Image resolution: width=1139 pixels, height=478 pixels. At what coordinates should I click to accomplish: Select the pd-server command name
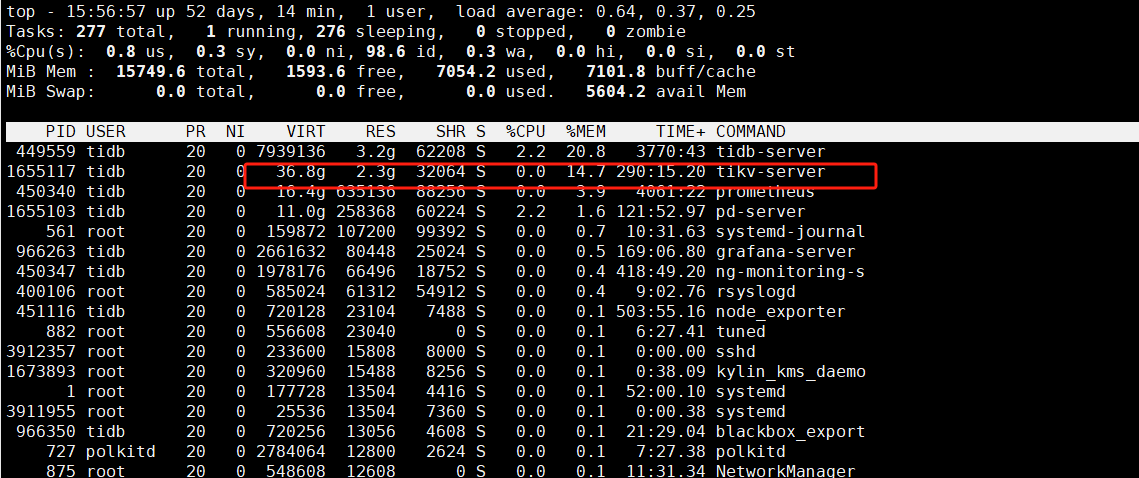pyautogui.click(x=761, y=212)
